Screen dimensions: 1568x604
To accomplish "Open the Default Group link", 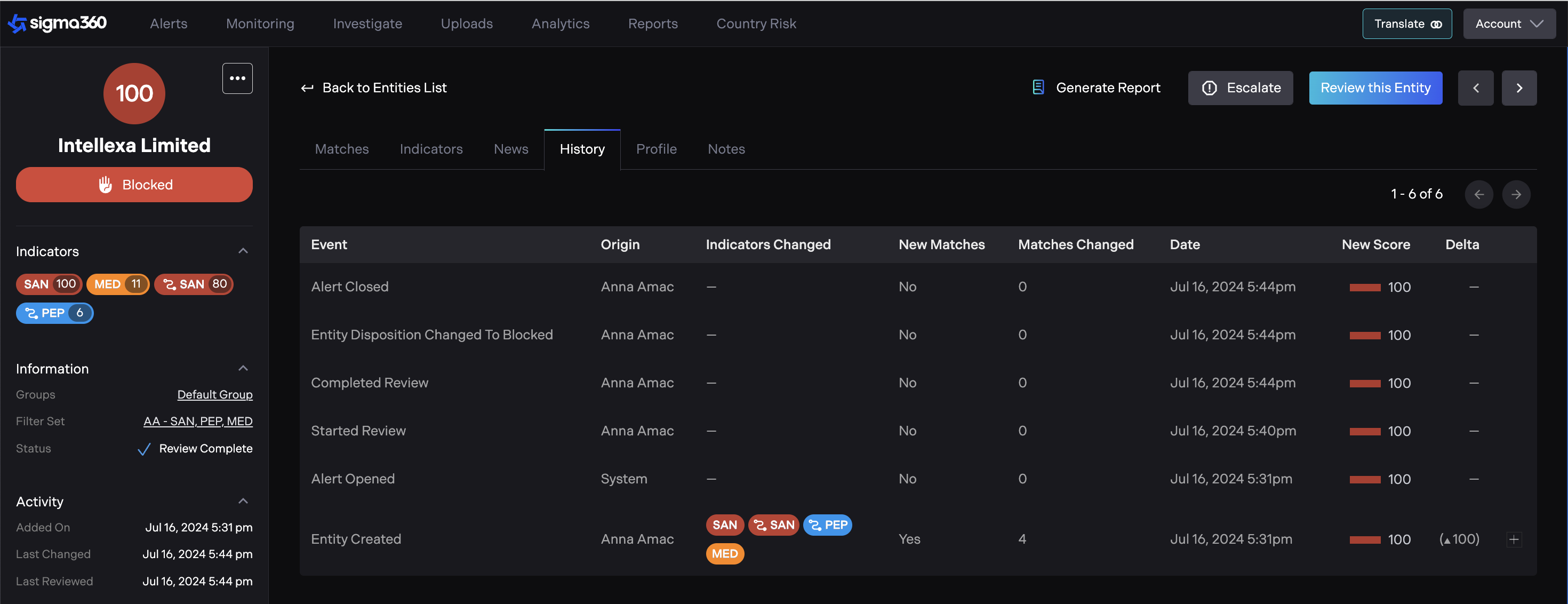I will [x=214, y=394].
